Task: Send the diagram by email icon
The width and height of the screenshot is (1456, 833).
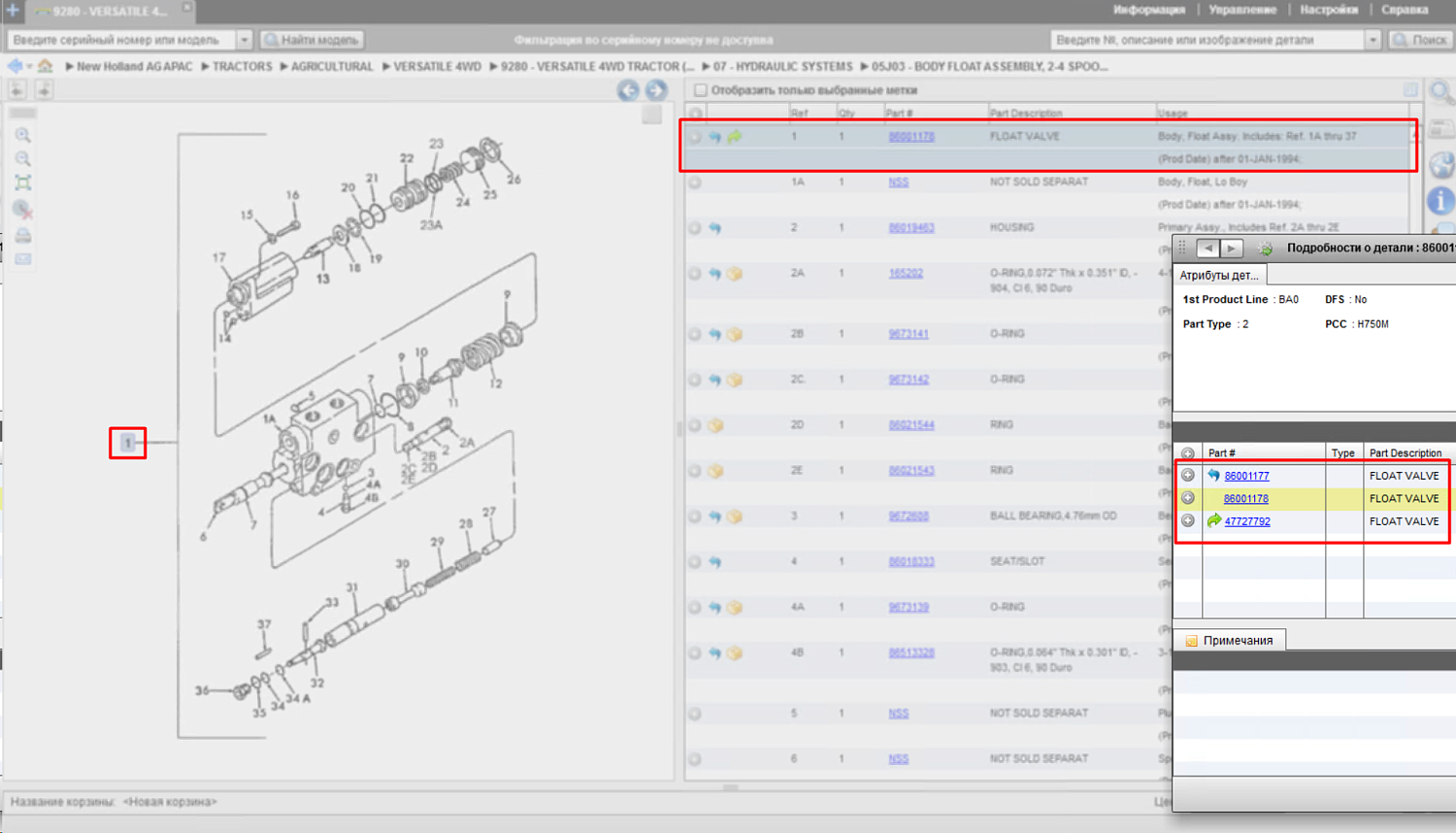Action: tap(22, 259)
